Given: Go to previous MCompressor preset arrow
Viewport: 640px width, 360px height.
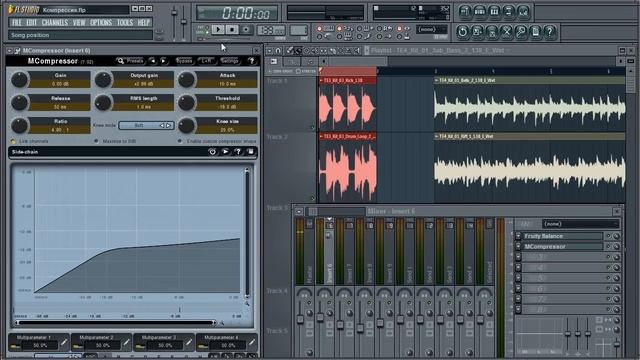Looking at the screenshot, I should 153,61.
